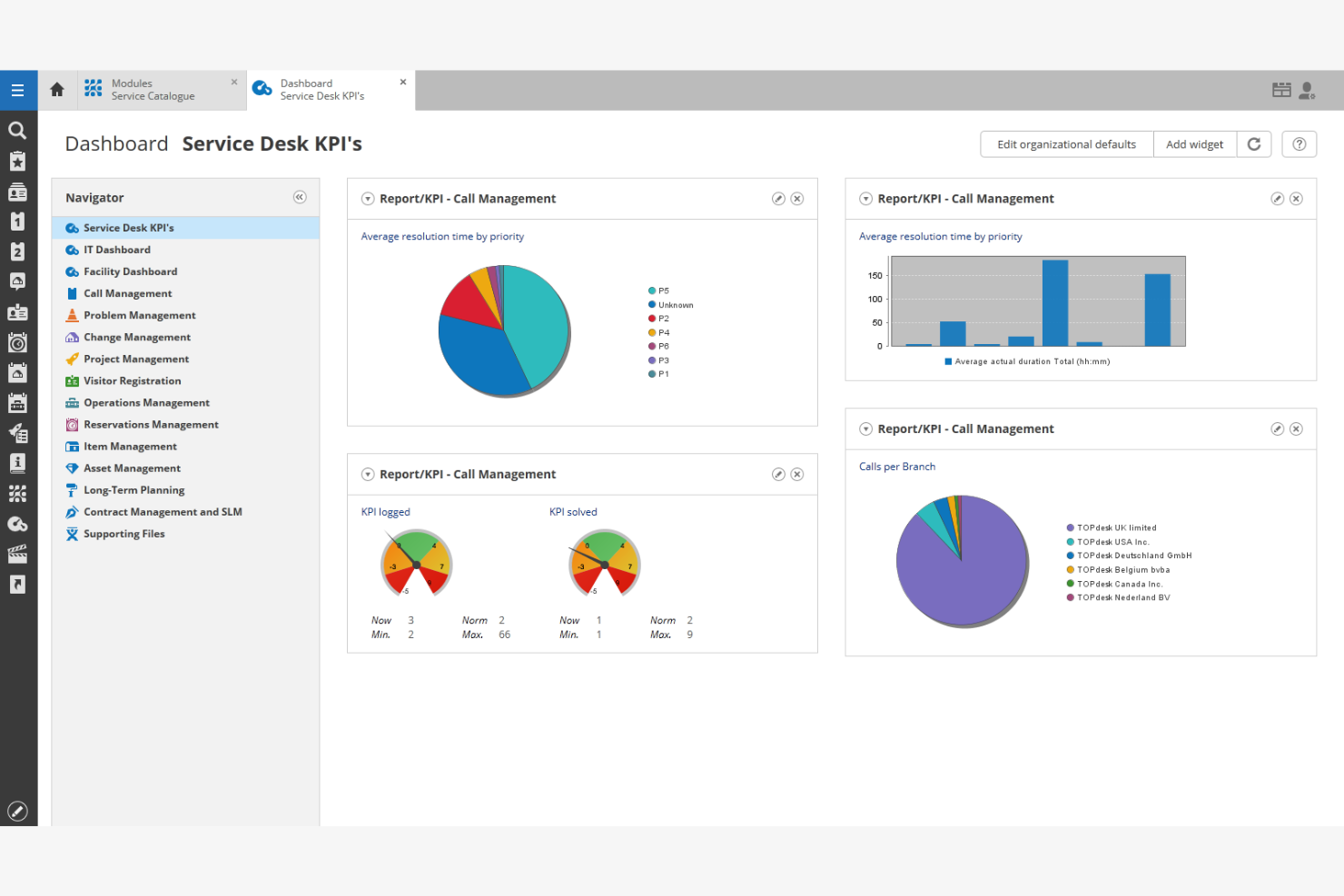Click the Add widget button
Viewport: 1344px width, 896px height.
1194,143
